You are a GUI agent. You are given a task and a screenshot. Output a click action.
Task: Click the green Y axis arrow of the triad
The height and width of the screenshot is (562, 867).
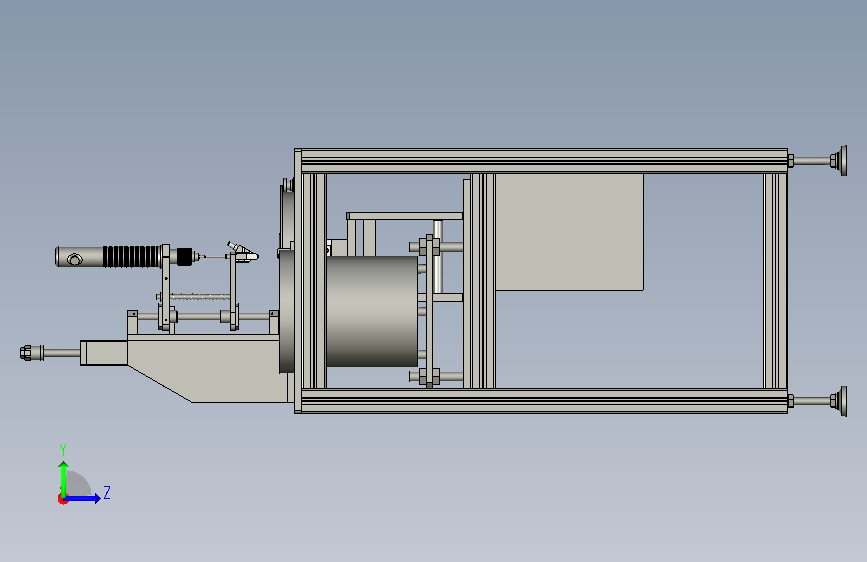pyautogui.click(x=64, y=478)
